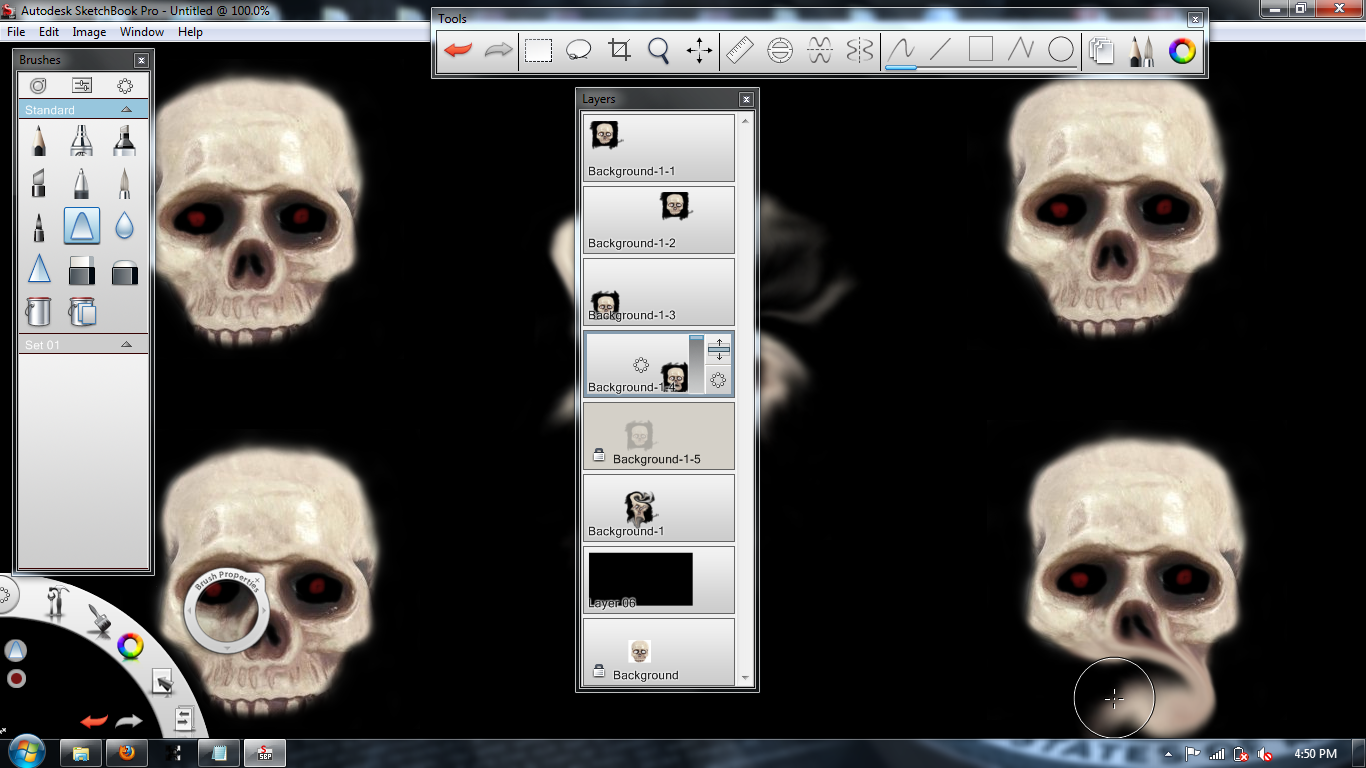Select the Flood Fill bucket
This screenshot has width=1366, height=768.
coord(39,312)
